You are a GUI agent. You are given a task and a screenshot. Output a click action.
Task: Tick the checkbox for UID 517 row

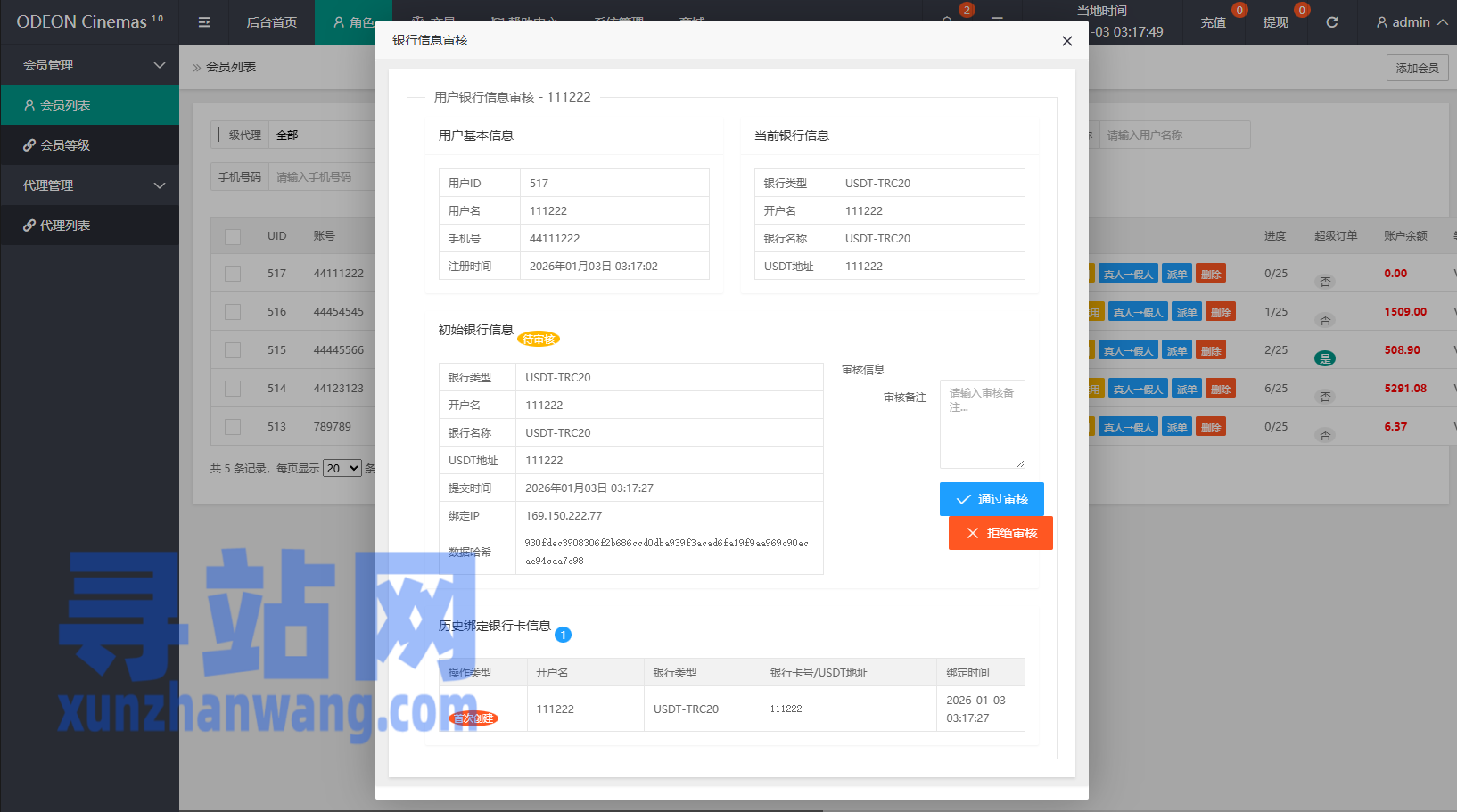coord(233,274)
